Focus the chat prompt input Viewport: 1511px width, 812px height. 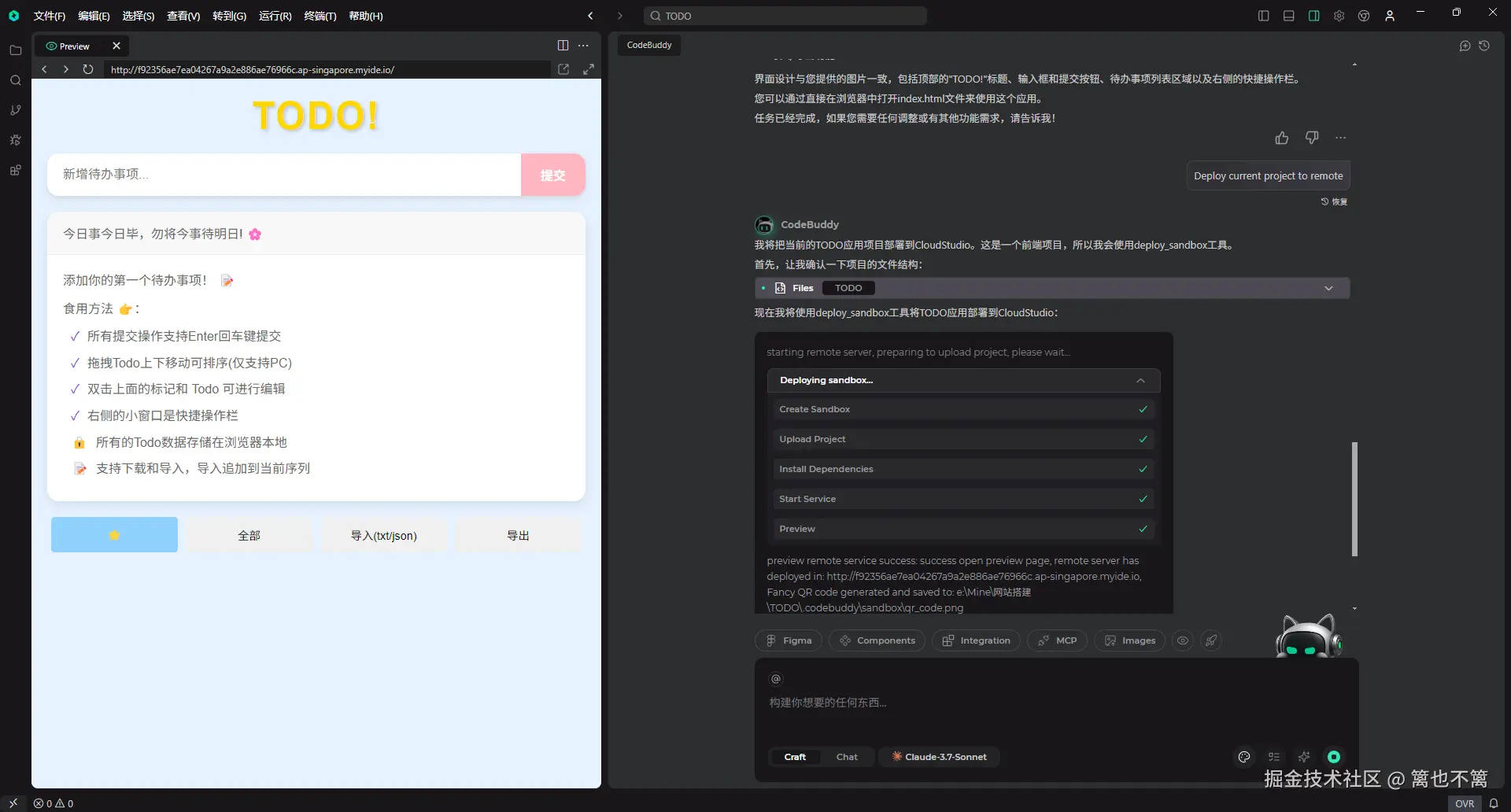(1056, 703)
